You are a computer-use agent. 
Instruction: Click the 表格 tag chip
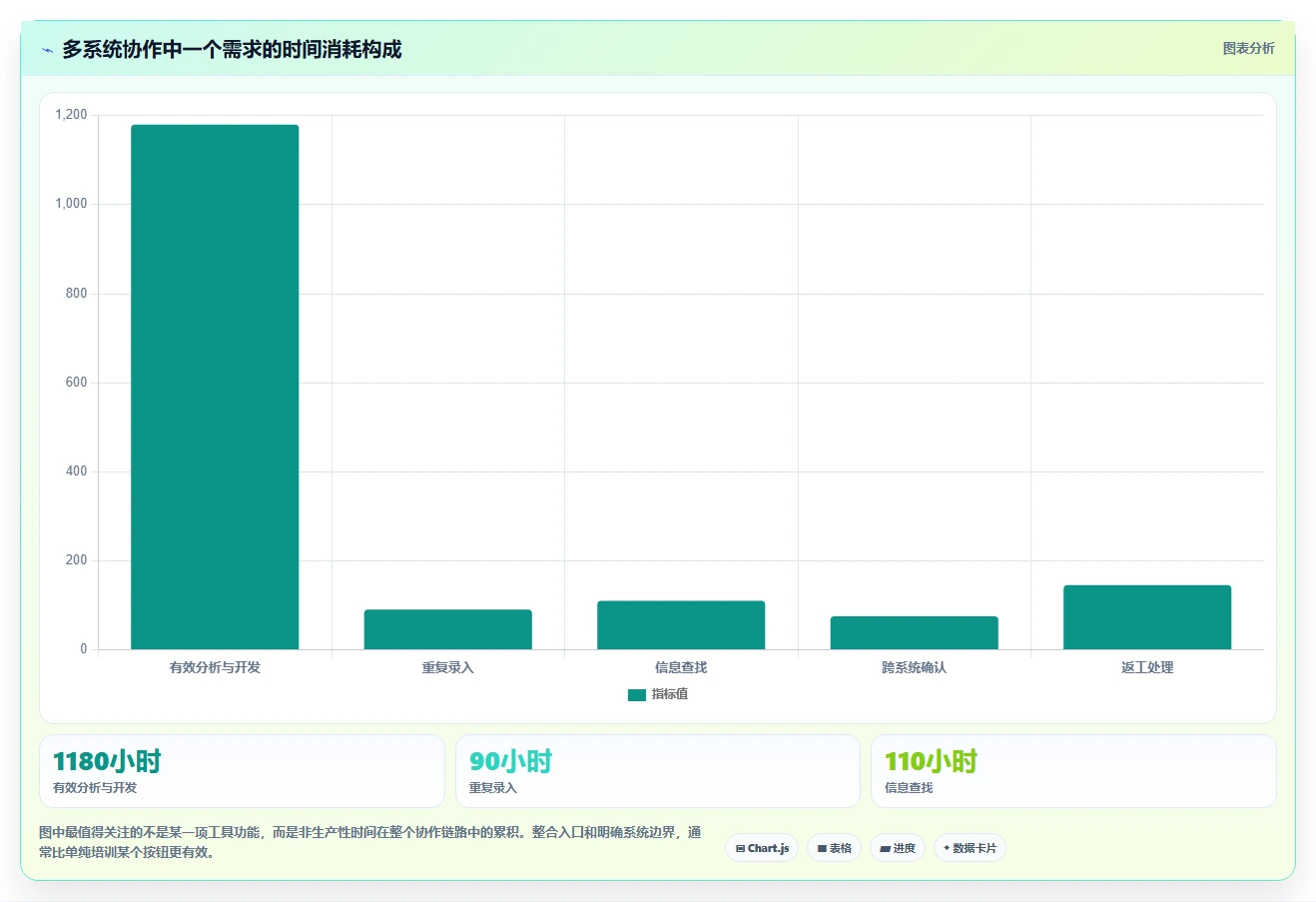pos(834,848)
